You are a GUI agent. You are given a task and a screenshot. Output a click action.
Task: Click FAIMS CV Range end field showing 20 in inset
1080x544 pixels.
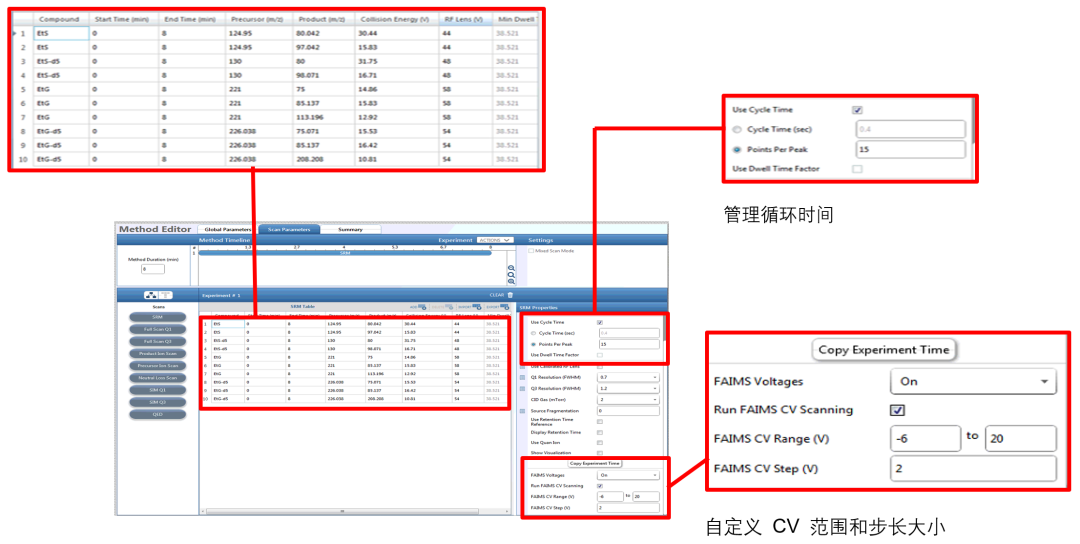pos(1021,439)
